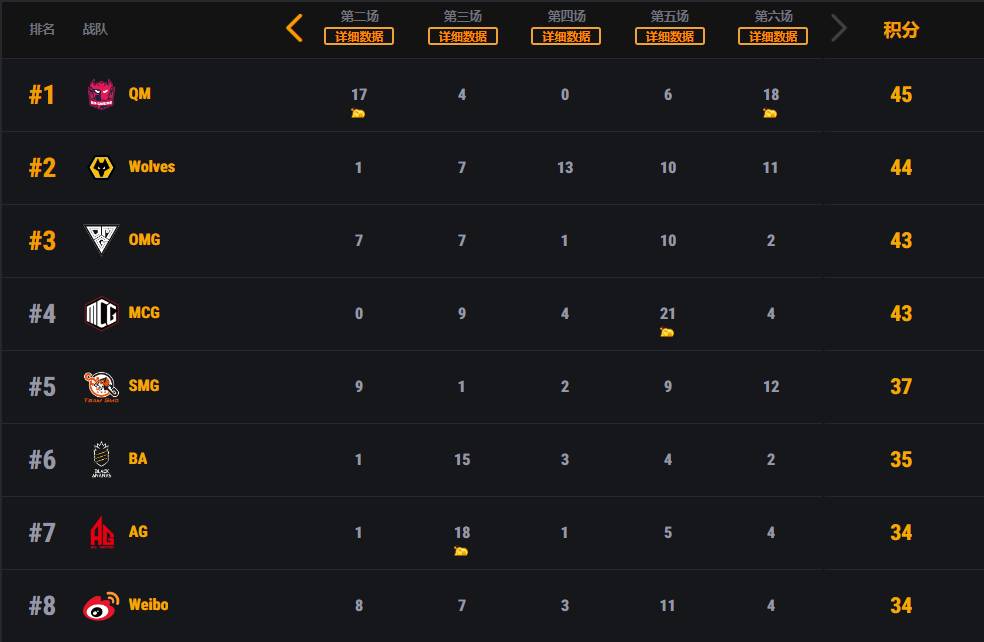This screenshot has width=984, height=642.
Task: Open the Wolves team name link
Action: click(x=152, y=167)
